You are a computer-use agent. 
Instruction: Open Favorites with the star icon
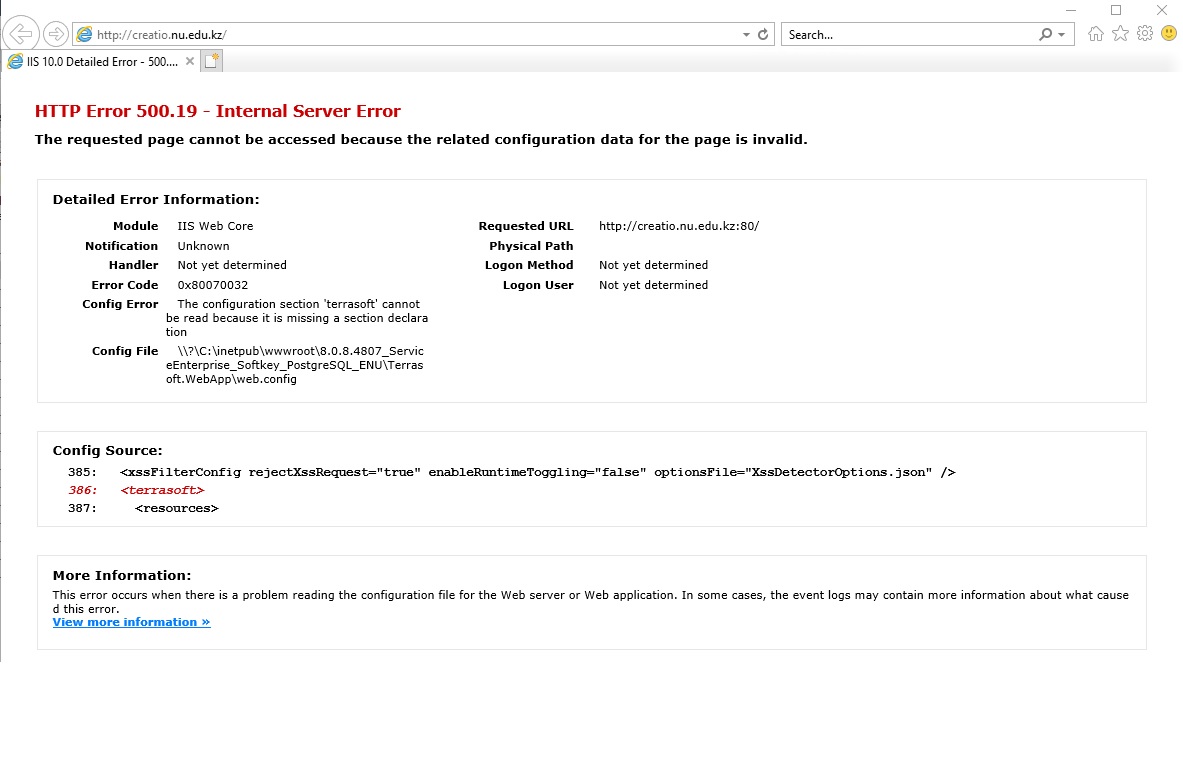pyautogui.click(x=1120, y=33)
